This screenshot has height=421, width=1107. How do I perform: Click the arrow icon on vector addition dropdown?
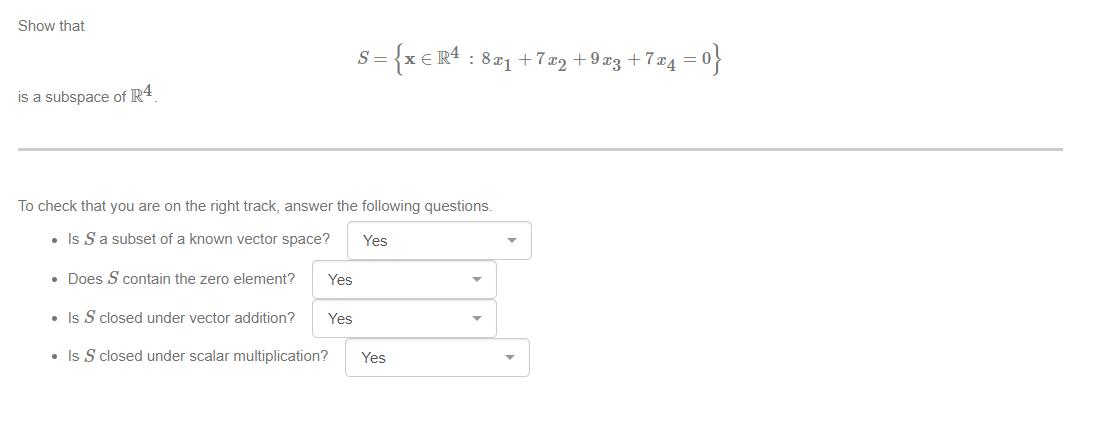[x=477, y=319]
